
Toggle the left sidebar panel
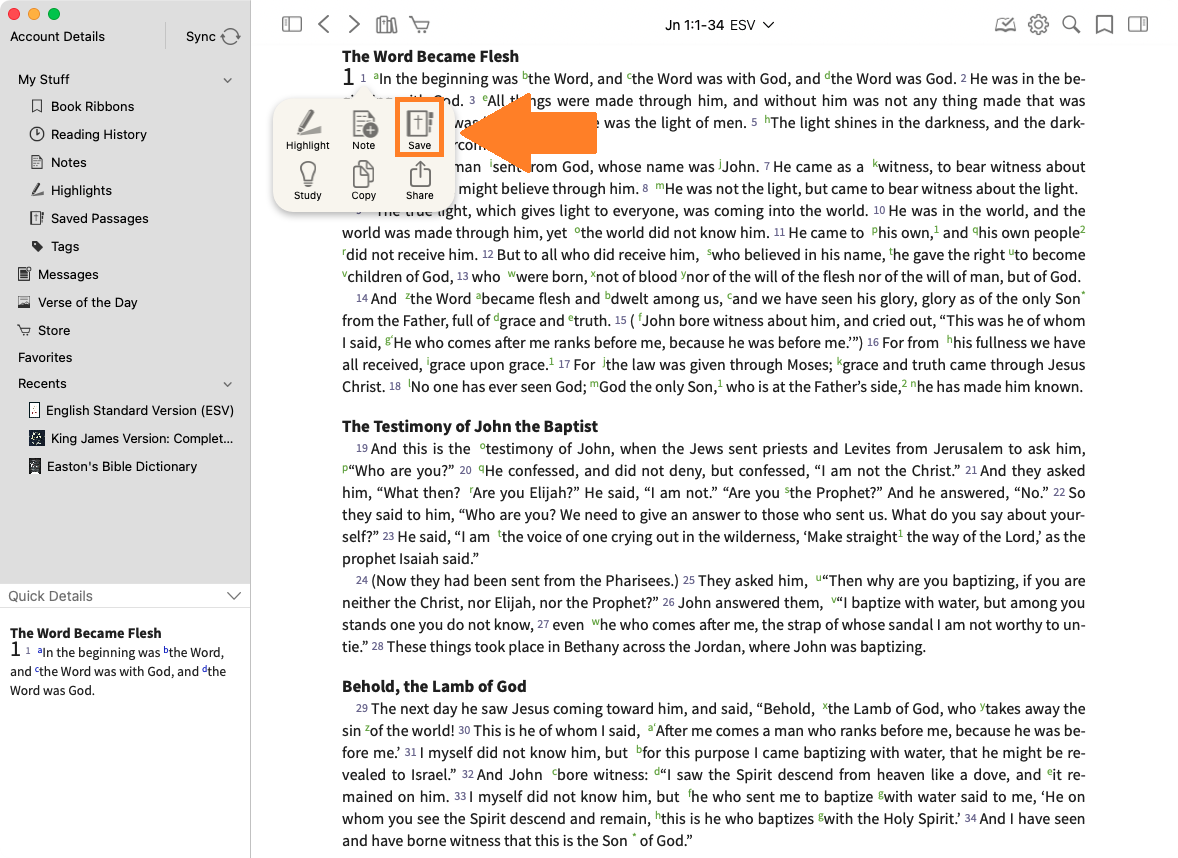[x=292, y=25]
